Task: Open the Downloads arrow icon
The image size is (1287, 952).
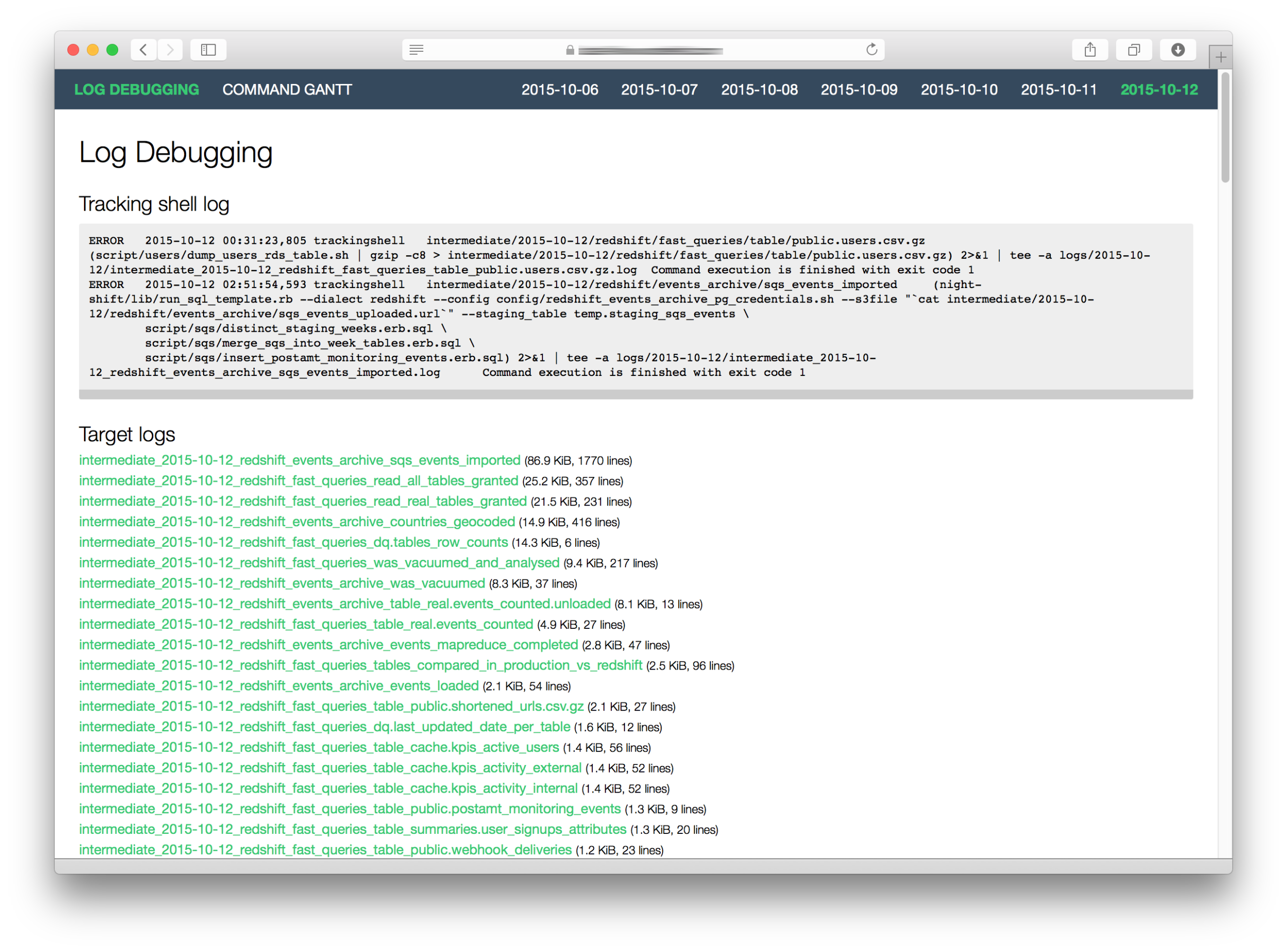Action: (x=1177, y=50)
